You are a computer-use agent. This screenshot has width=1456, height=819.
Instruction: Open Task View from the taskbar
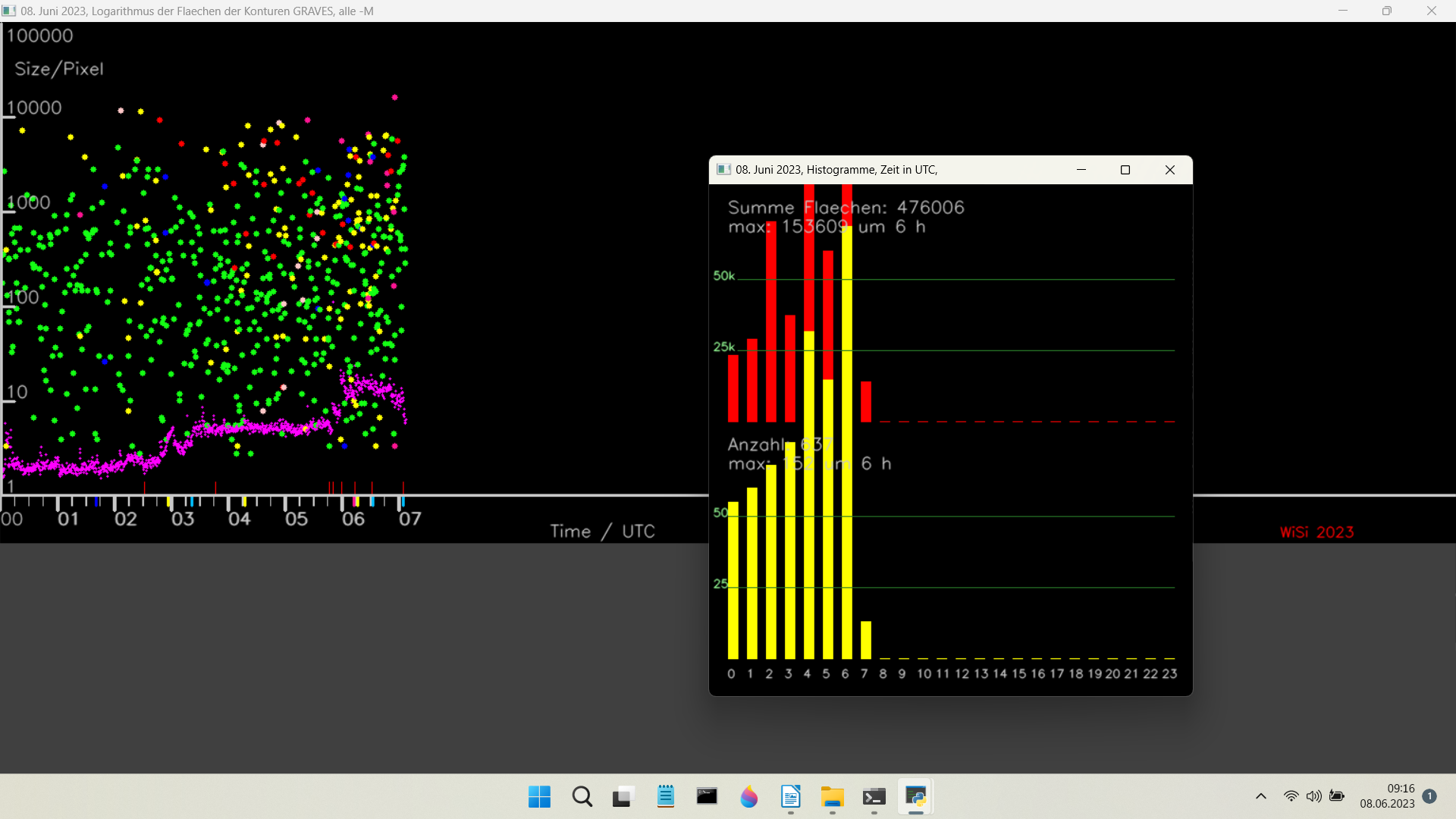tap(623, 797)
